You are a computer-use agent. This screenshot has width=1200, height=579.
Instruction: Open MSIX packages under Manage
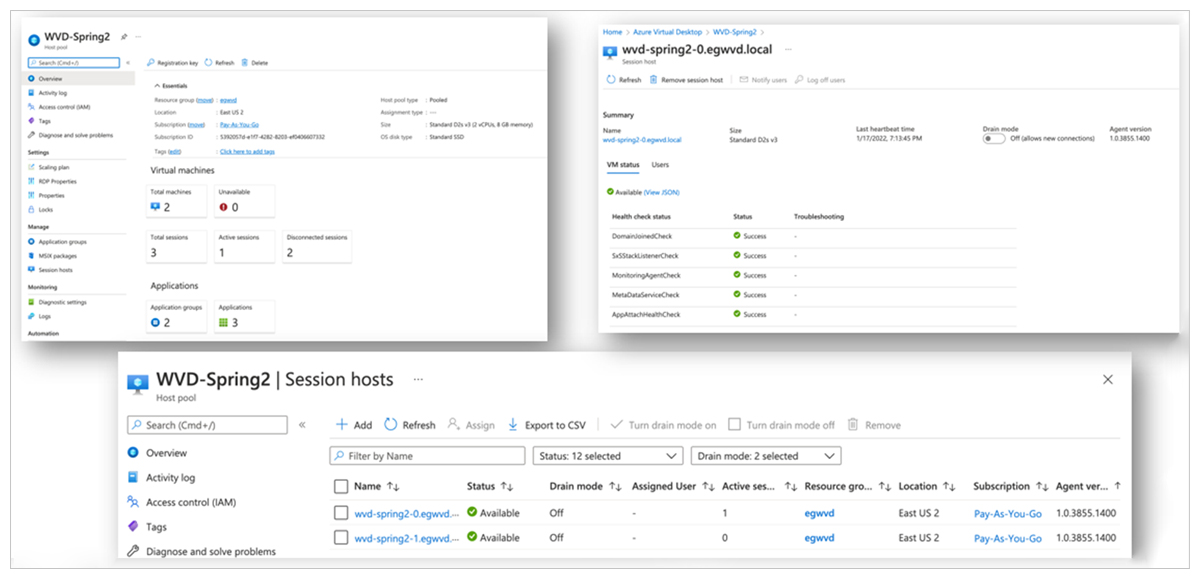56,256
